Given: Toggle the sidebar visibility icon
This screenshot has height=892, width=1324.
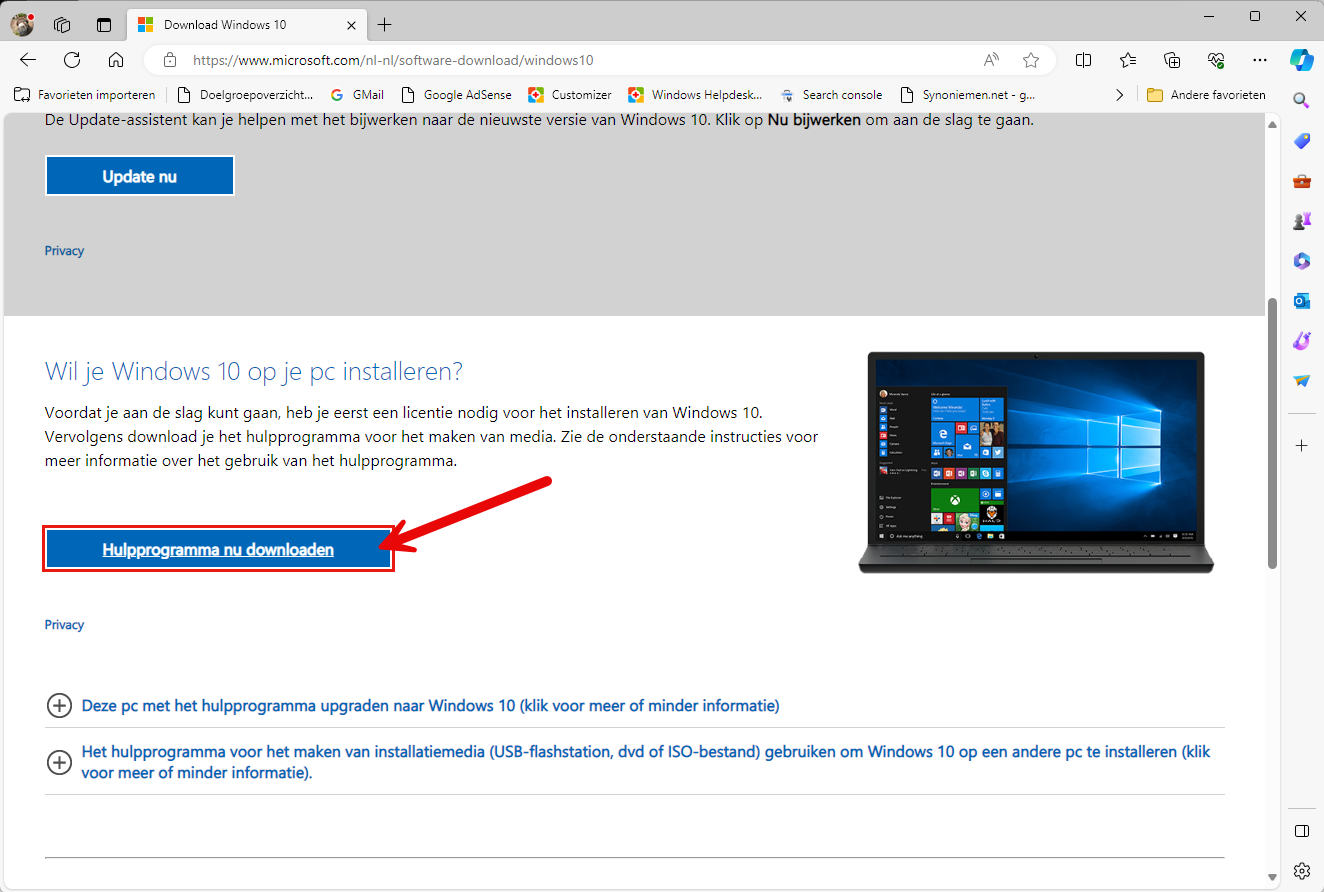Looking at the screenshot, I should click(1301, 831).
